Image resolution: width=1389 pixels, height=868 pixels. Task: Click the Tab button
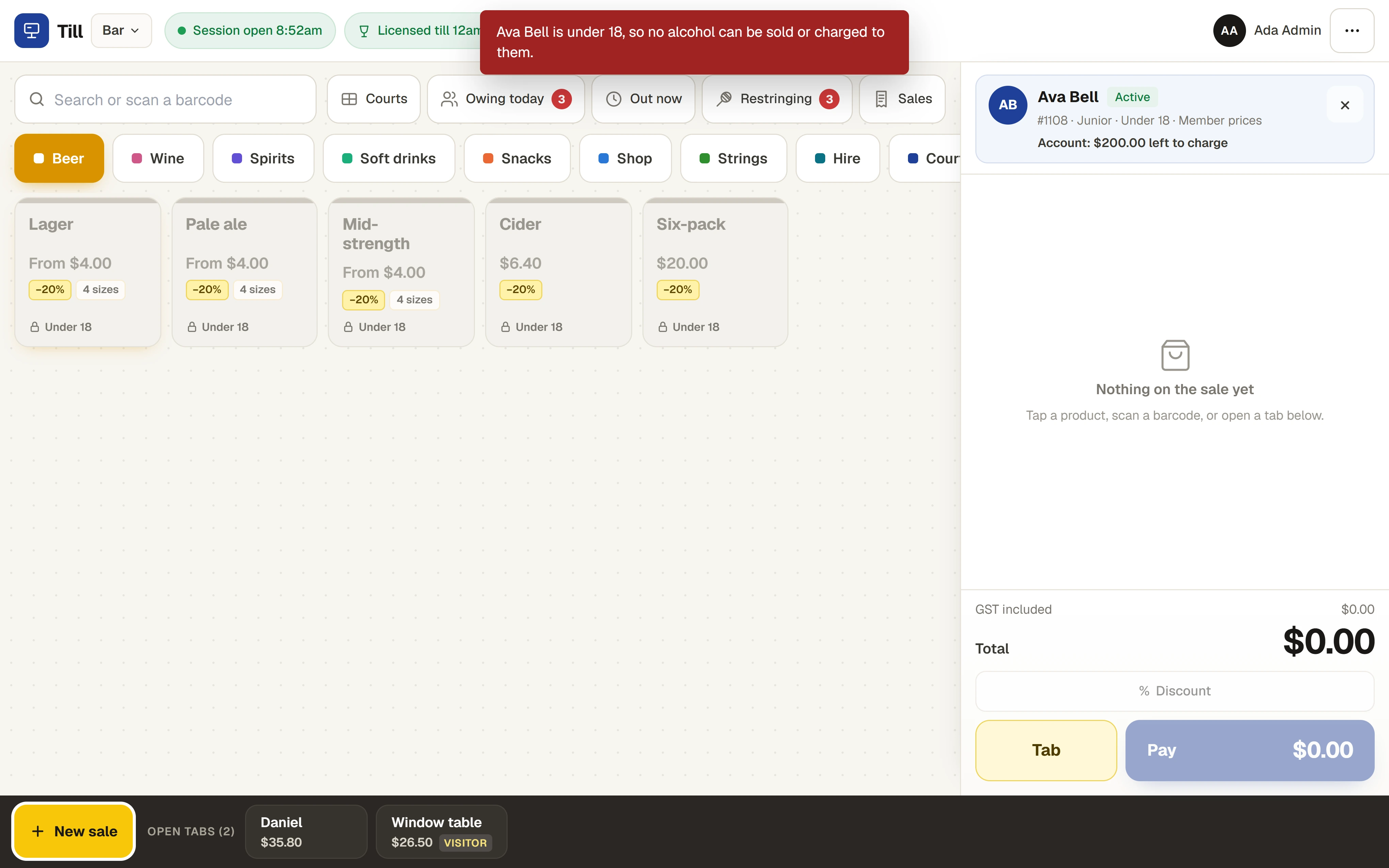click(x=1046, y=750)
